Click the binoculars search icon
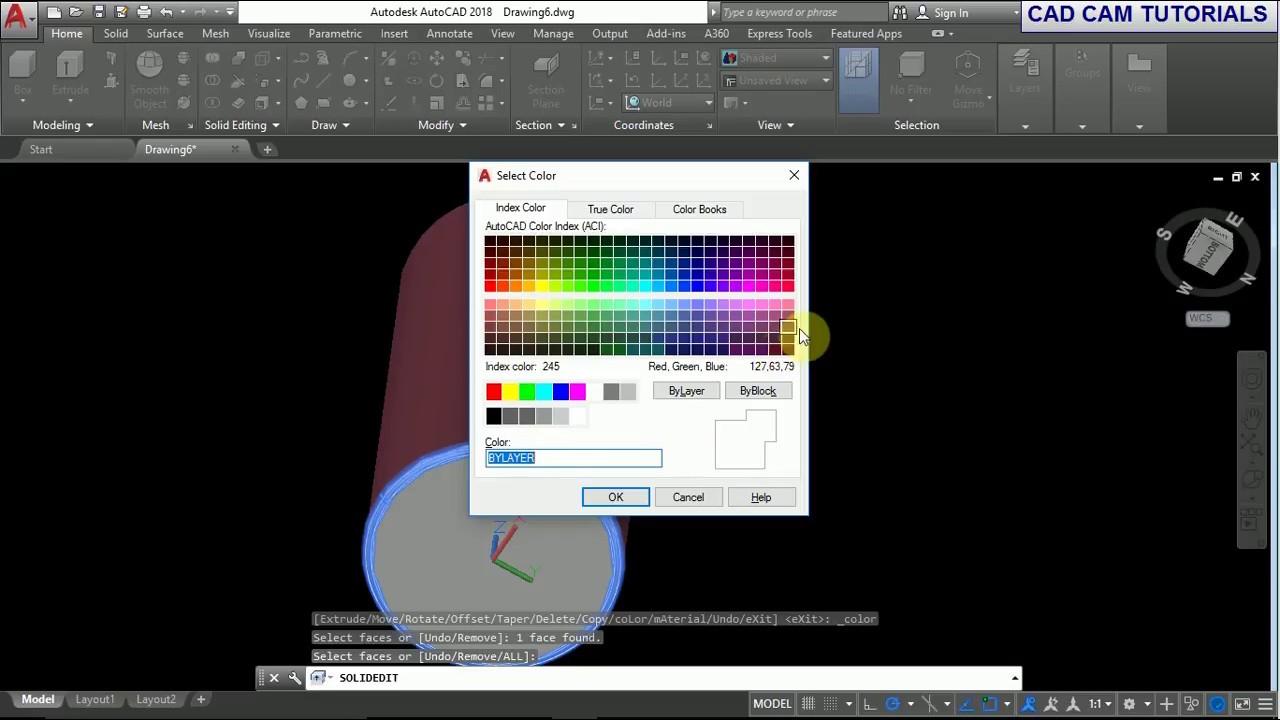1280x720 pixels. (900, 12)
